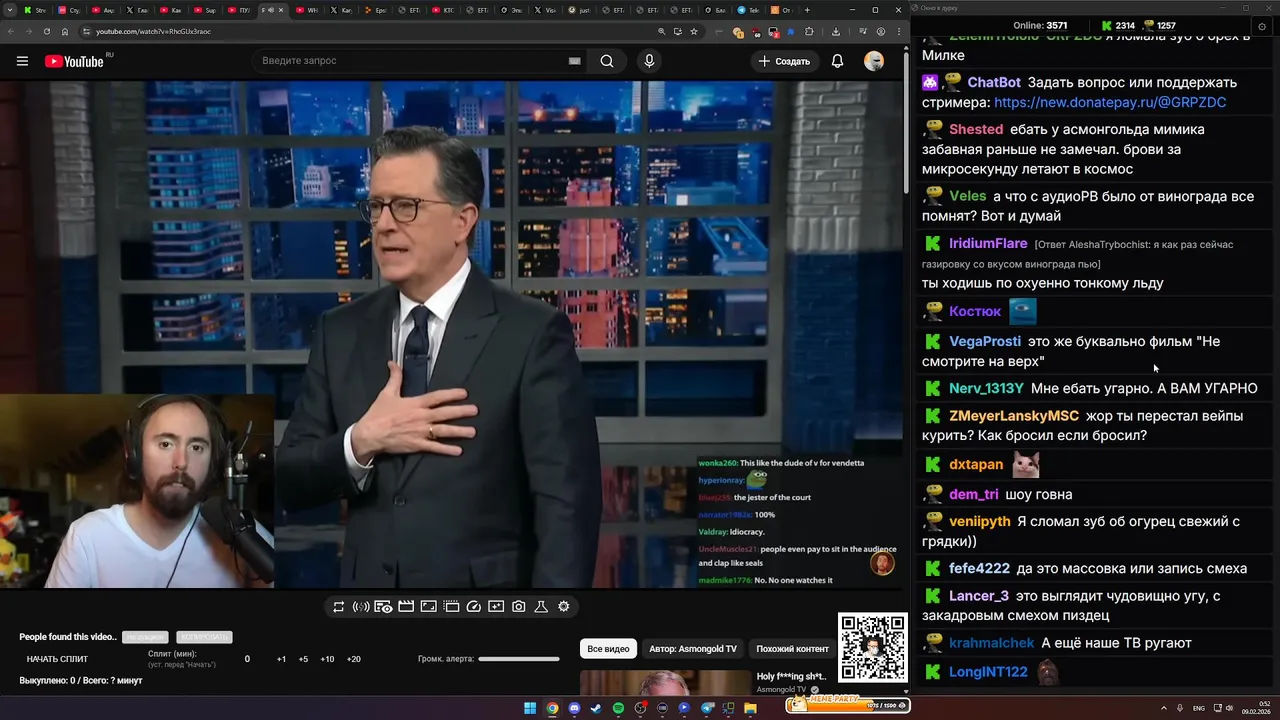Add +20 minutes to split
Viewport: 1280px width, 720px height.
tap(353, 659)
